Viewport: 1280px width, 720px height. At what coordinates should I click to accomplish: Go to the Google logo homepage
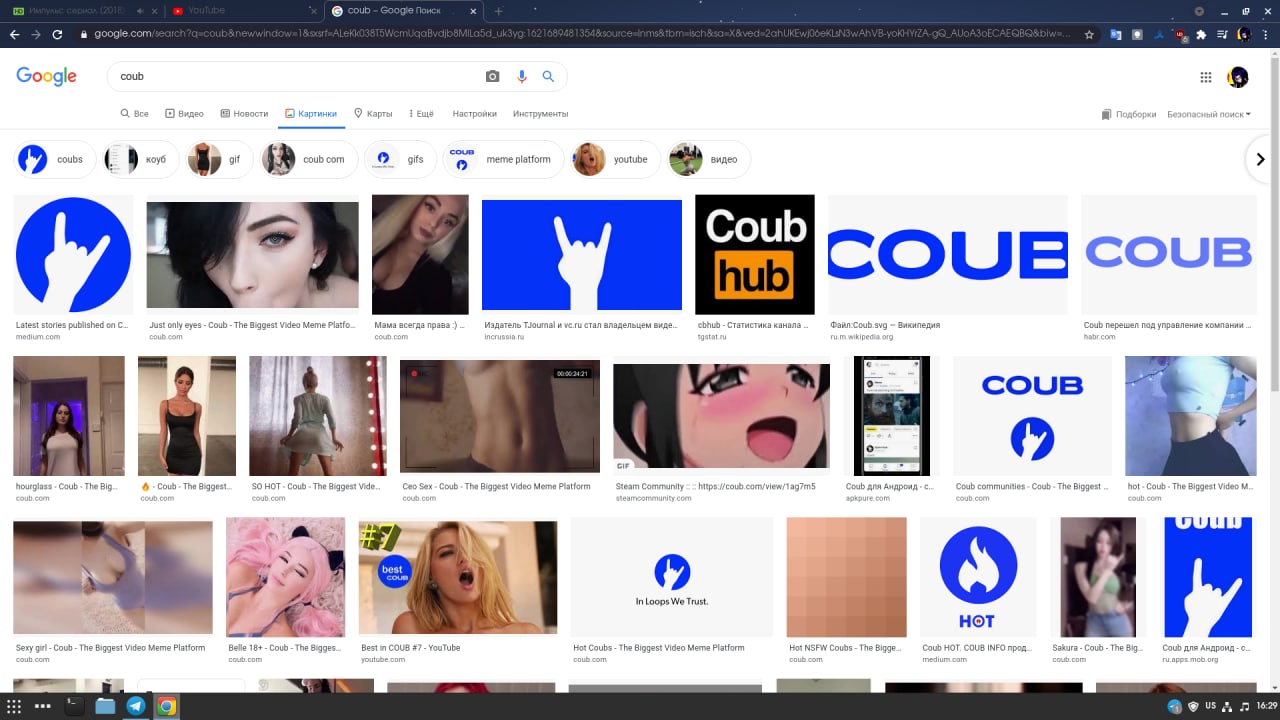click(46, 77)
